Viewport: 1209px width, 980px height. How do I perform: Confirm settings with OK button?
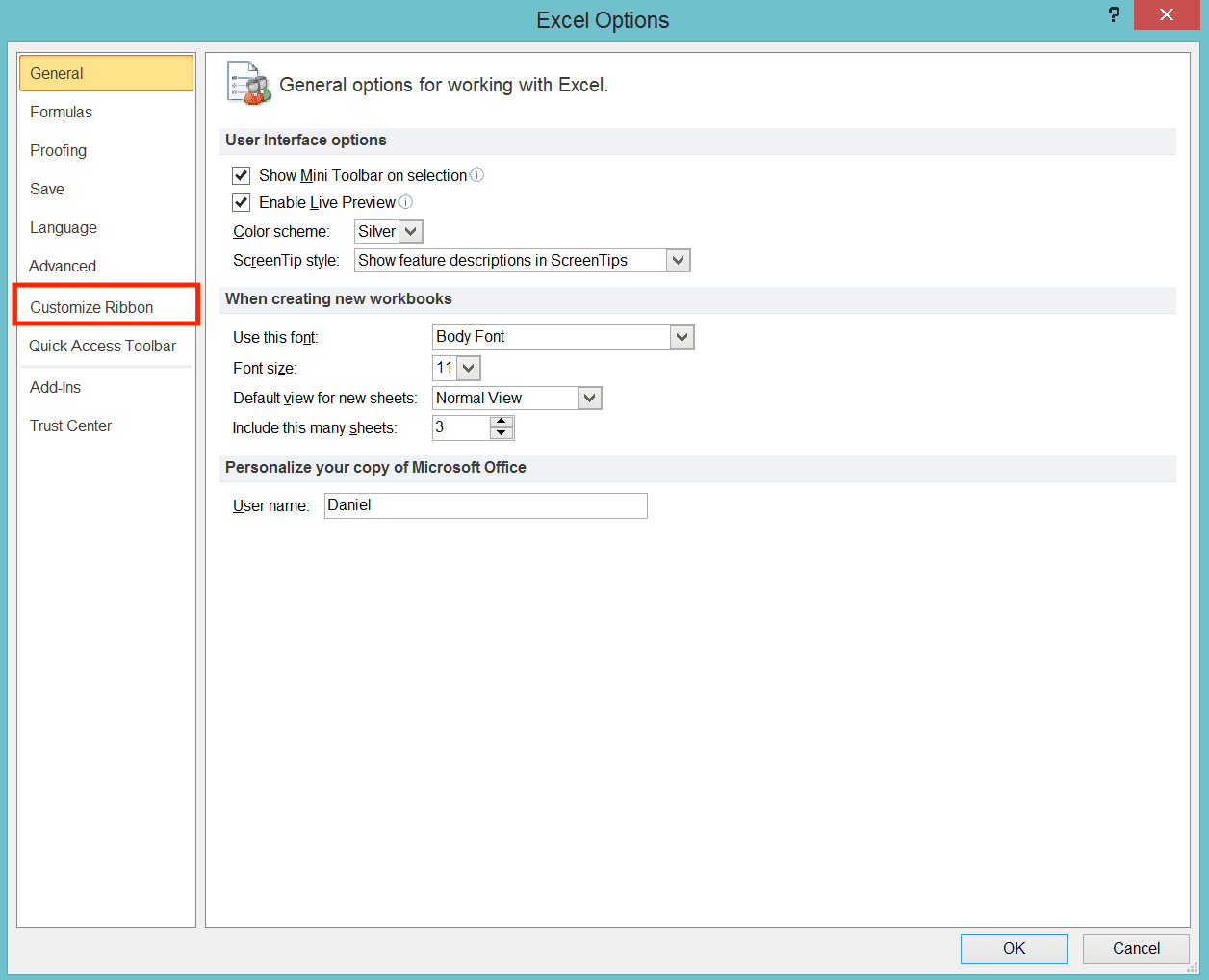coord(1014,948)
